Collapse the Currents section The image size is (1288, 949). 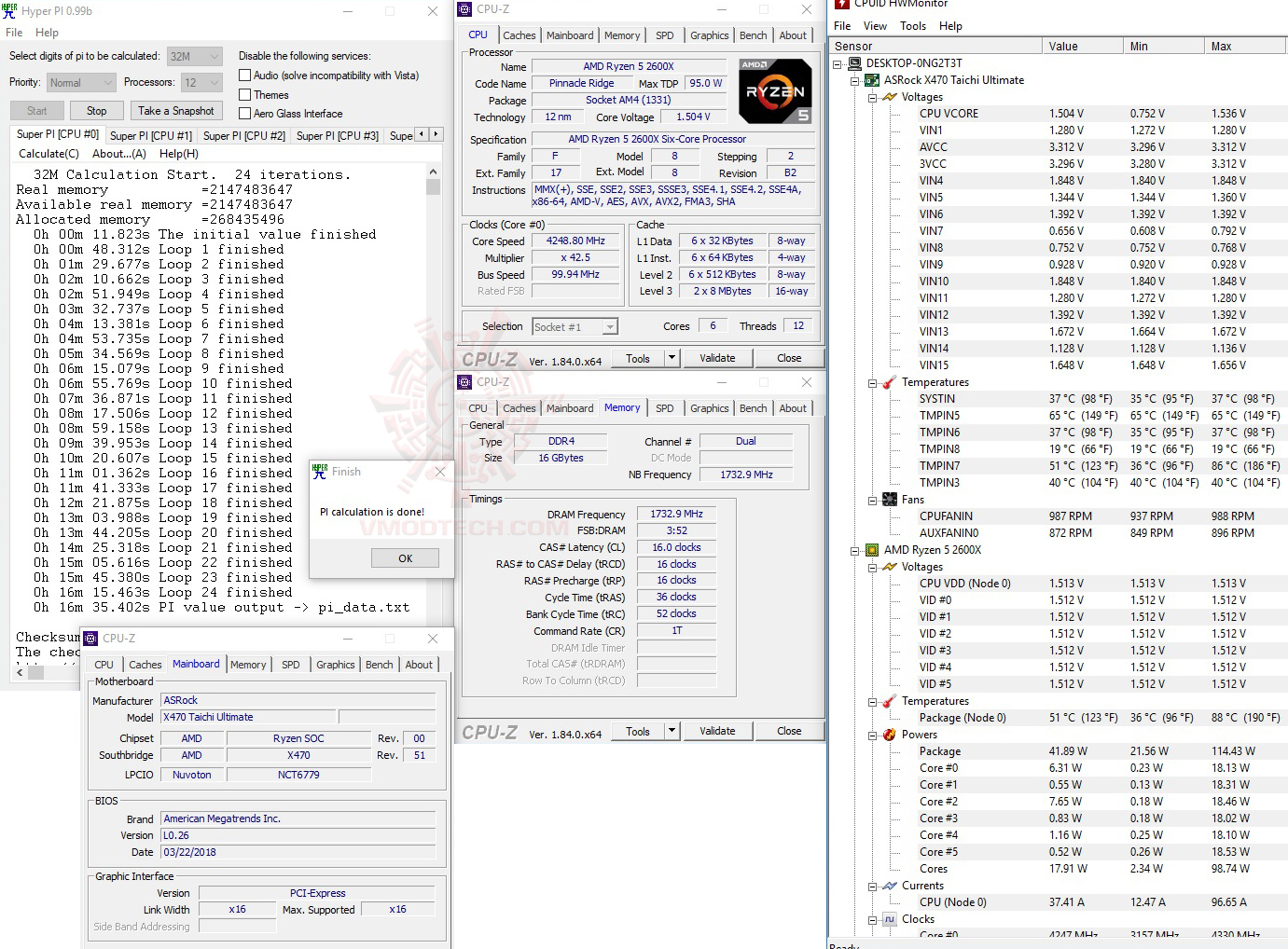(873, 886)
